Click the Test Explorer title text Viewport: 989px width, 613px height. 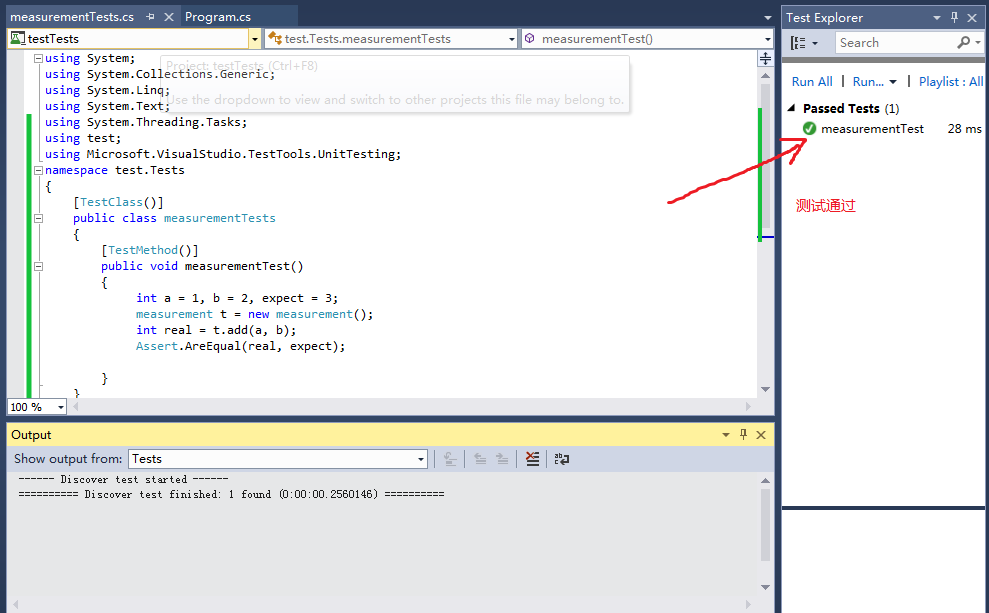coord(824,18)
